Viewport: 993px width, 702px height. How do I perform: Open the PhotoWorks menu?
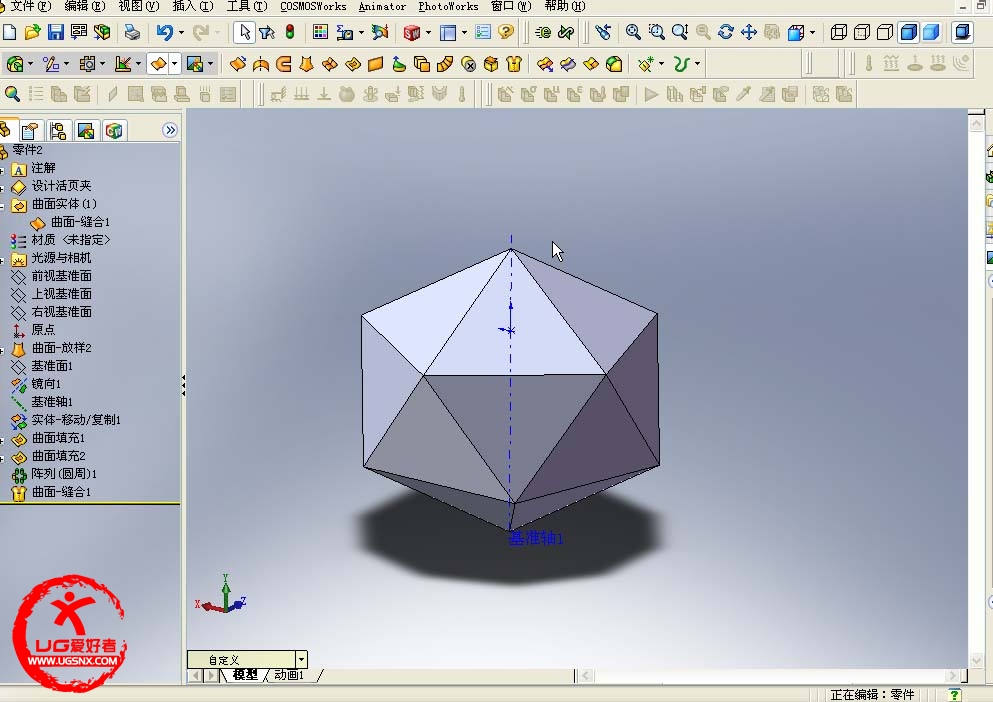point(448,6)
